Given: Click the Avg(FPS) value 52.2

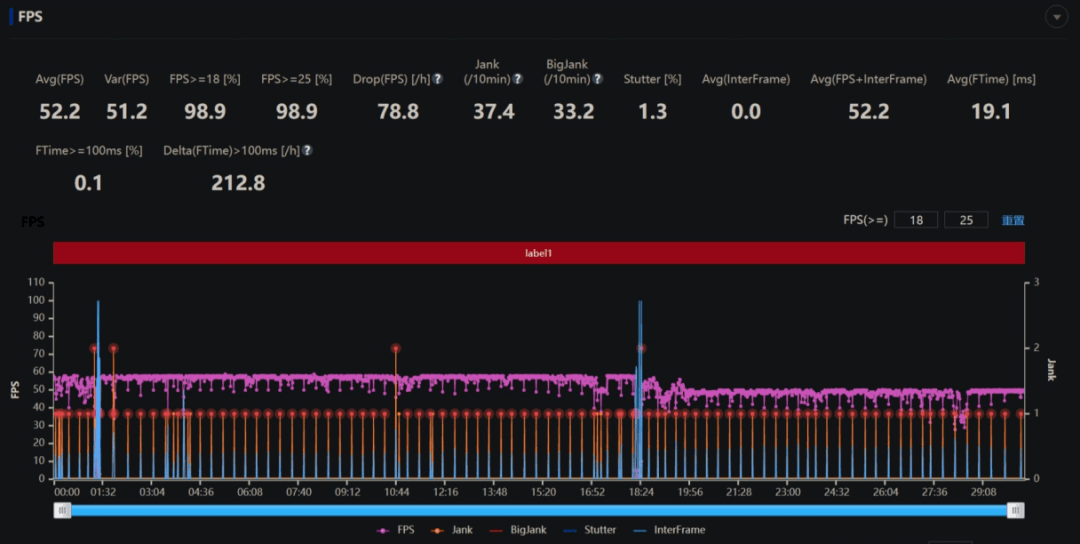Looking at the screenshot, I should click(x=60, y=112).
